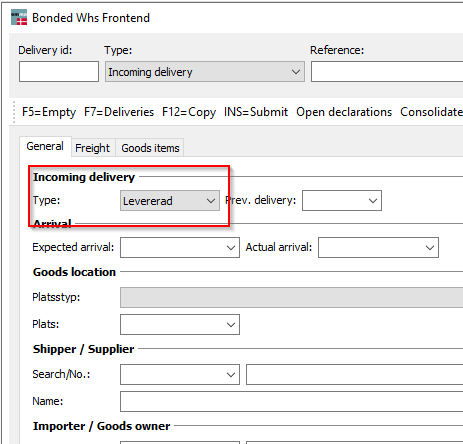This screenshot has height=444, width=463.
Task: Click the Shipper Name text field
Action: (x=291, y=401)
